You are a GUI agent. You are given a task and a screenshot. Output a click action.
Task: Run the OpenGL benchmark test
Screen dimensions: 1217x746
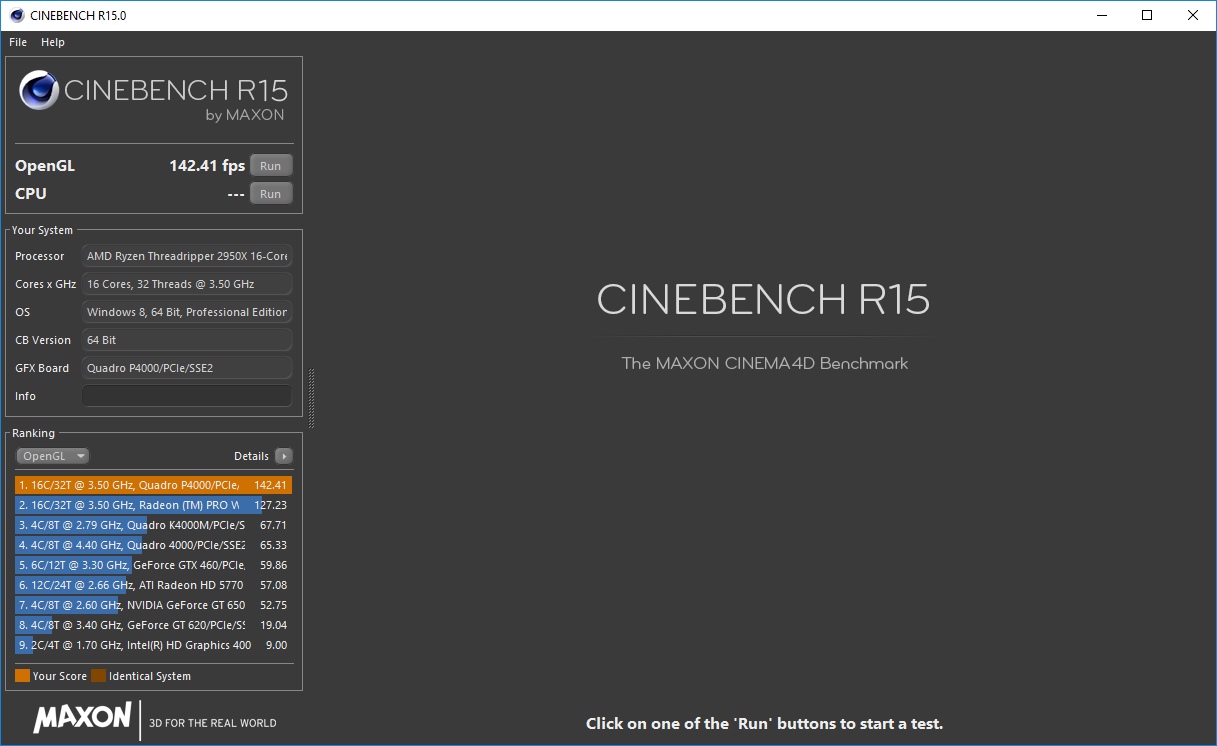click(x=271, y=166)
